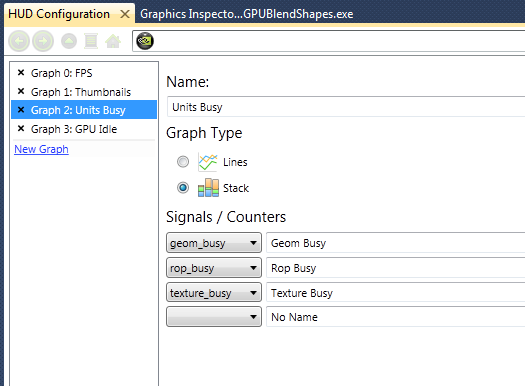Expand the texture_busy signal dropdown
Image resolution: width=525 pixels, height=386 pixels.
coord(214,293)
